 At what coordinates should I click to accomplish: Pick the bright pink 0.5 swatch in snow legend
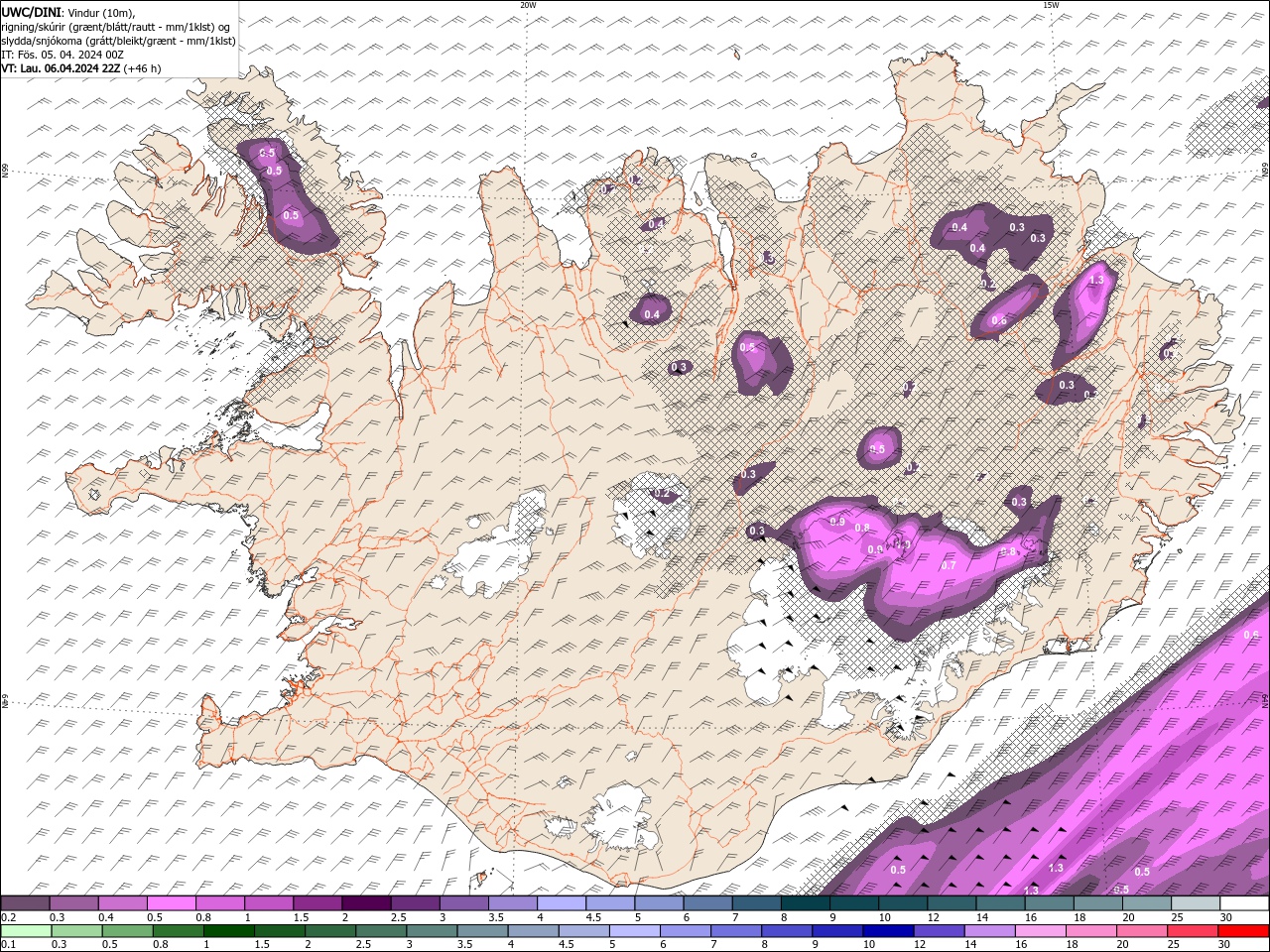171,903
